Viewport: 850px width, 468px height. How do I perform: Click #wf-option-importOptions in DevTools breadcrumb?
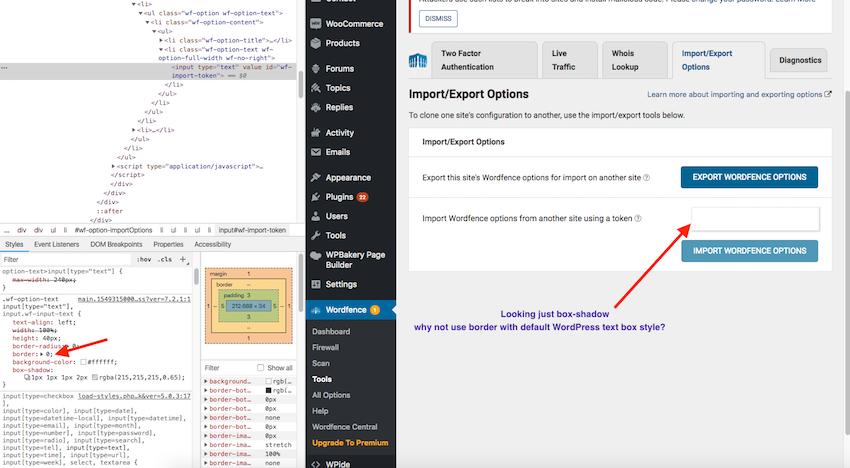coord(113,230)
